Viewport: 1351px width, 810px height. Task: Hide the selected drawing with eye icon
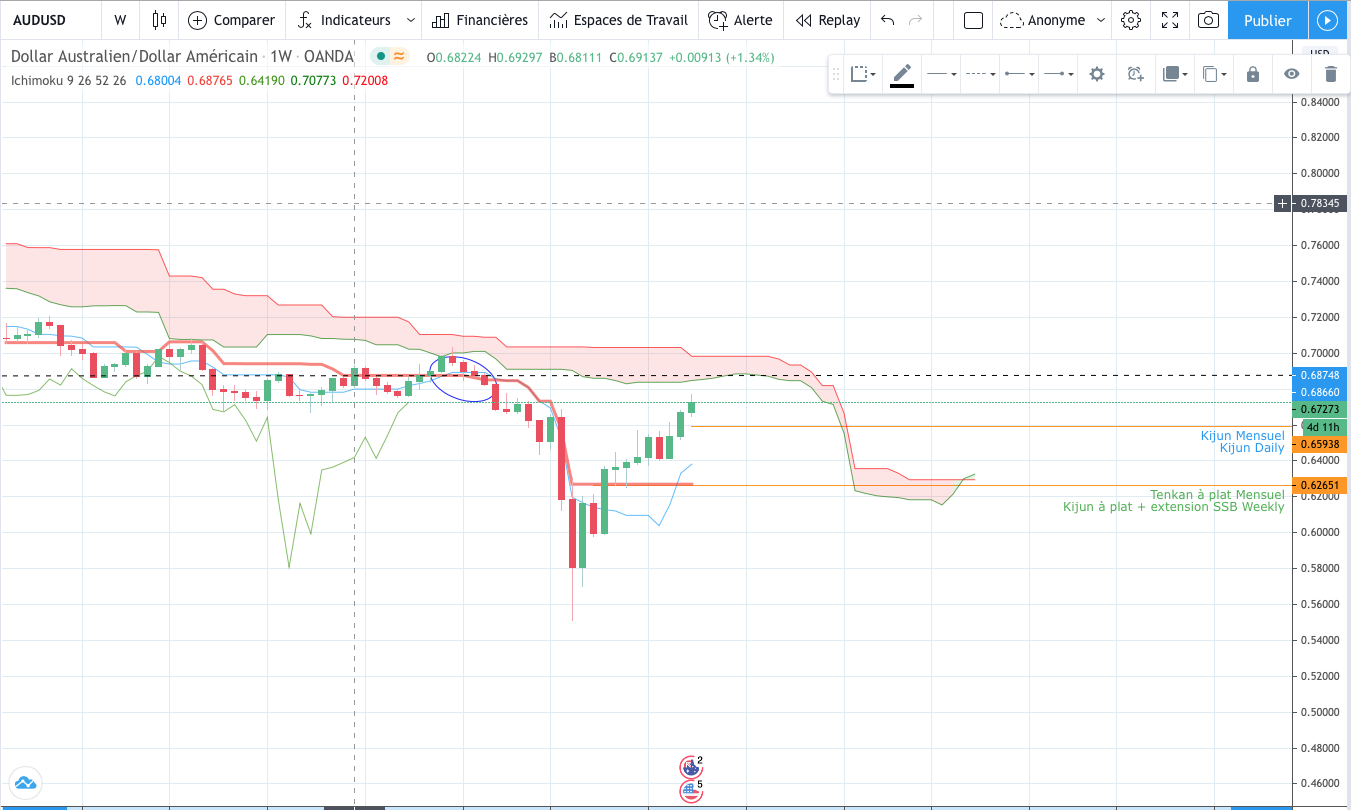pyautogui.click(x=1292, y=74)
